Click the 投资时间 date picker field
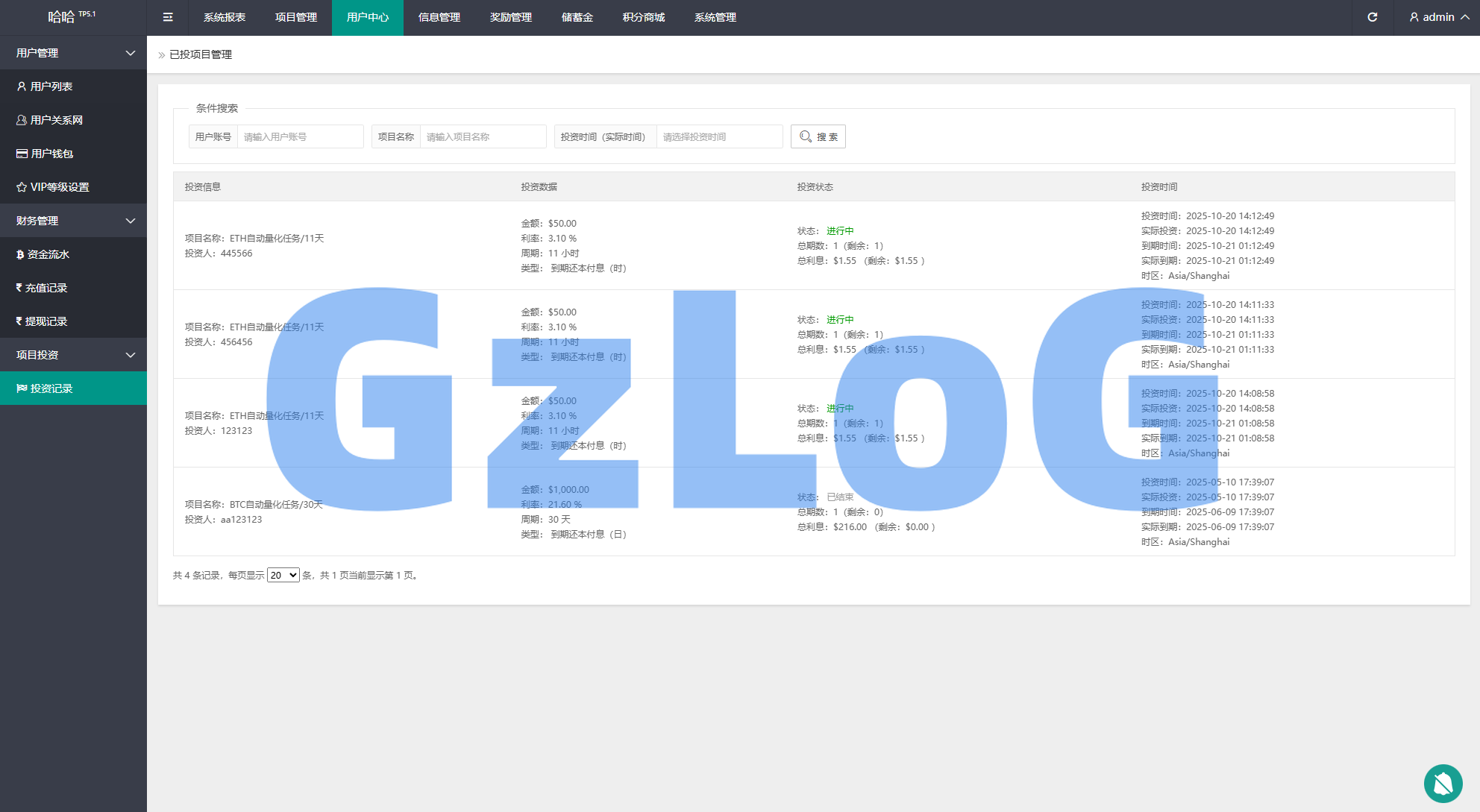Screen dimensions: 1480x812 (x=719, y=136)
